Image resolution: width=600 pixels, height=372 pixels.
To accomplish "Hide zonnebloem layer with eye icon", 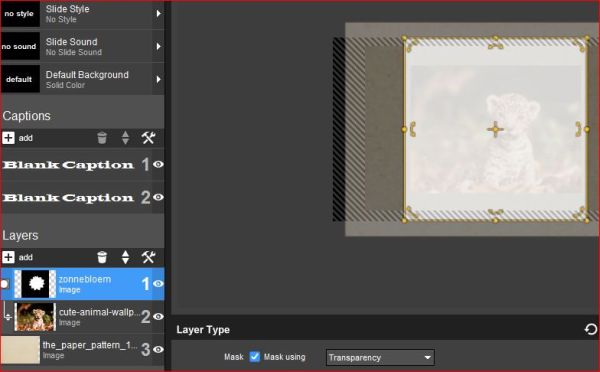I will [x=158, y=284].
